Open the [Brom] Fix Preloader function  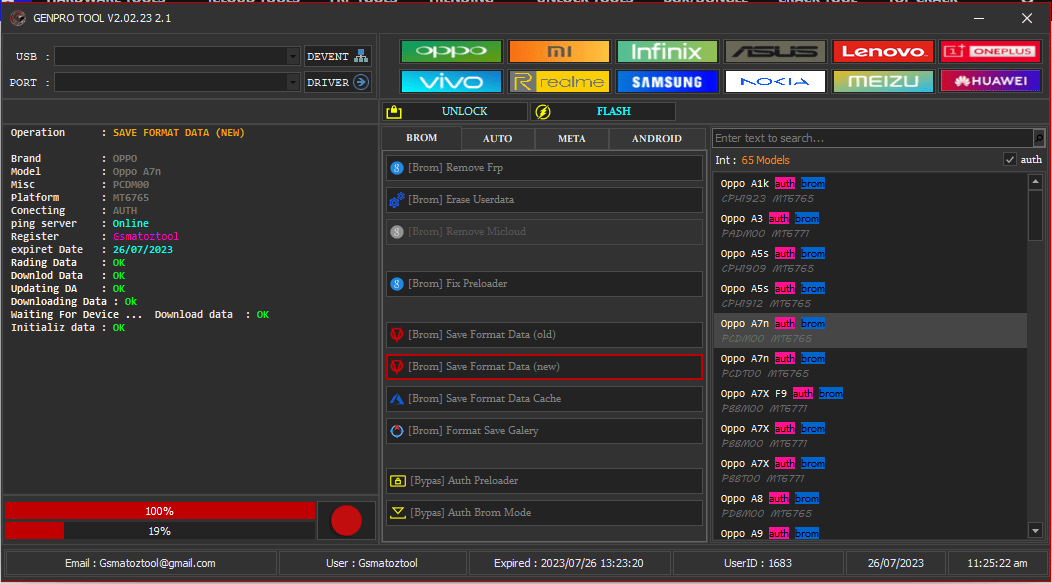[x=399, y=283]
